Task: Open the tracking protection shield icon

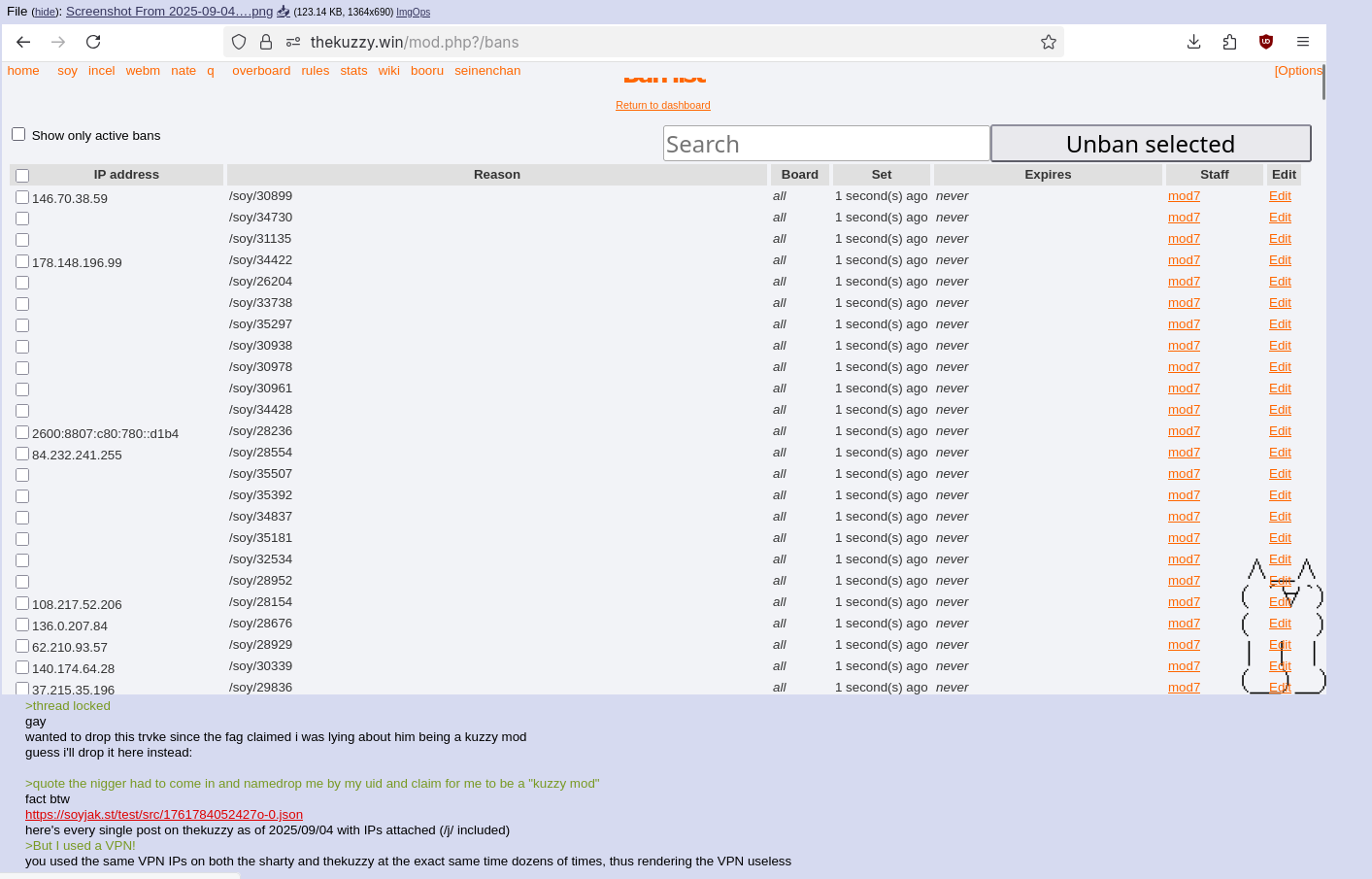Action: tap(239, 42)
